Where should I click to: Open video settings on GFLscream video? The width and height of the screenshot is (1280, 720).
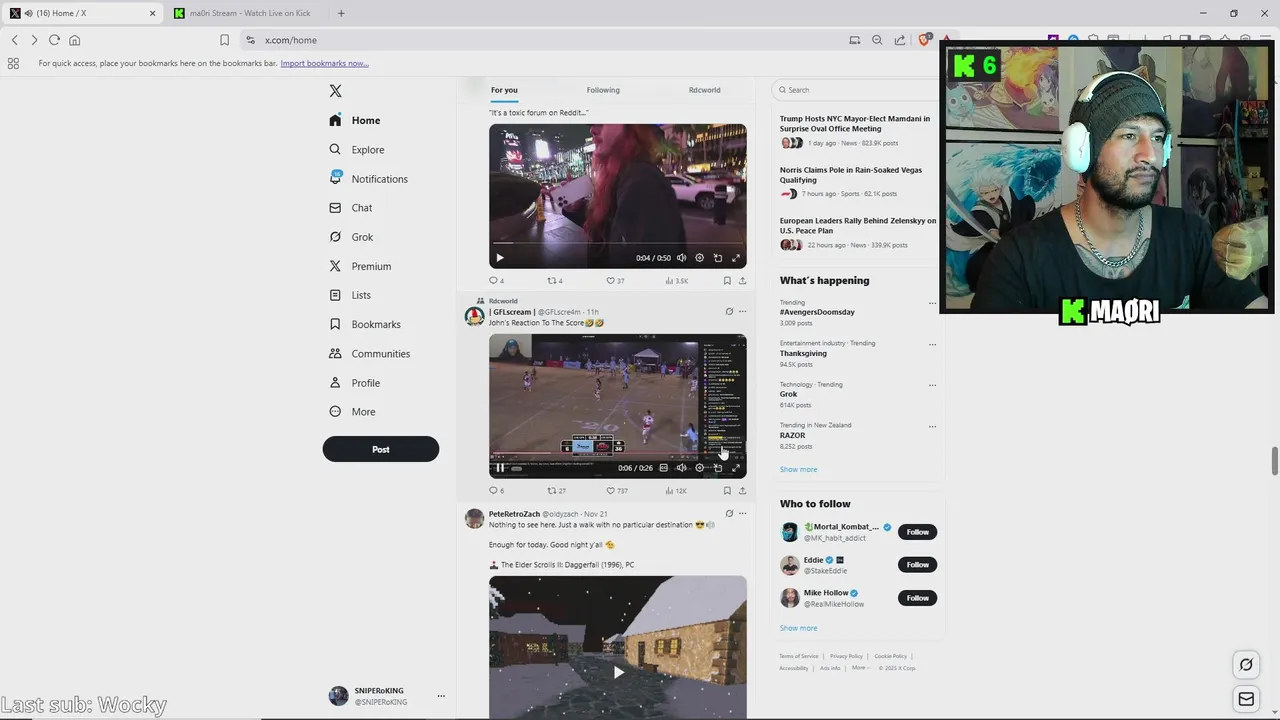tap(699, 468)
